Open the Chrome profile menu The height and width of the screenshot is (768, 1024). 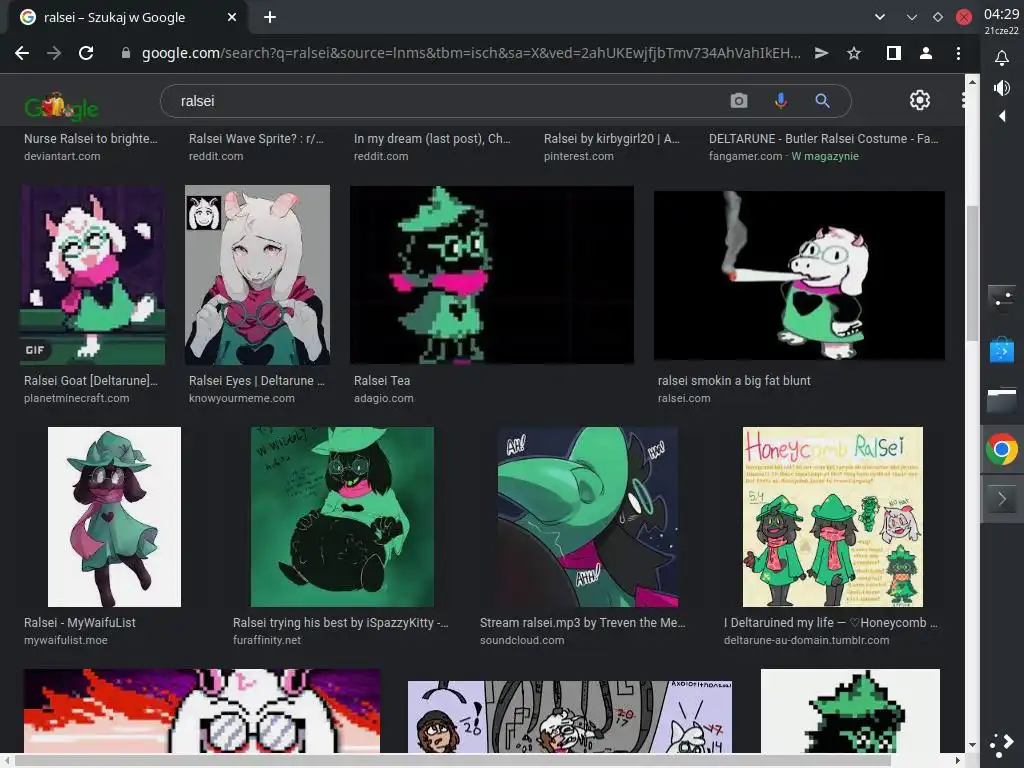[x=925, y=54]
